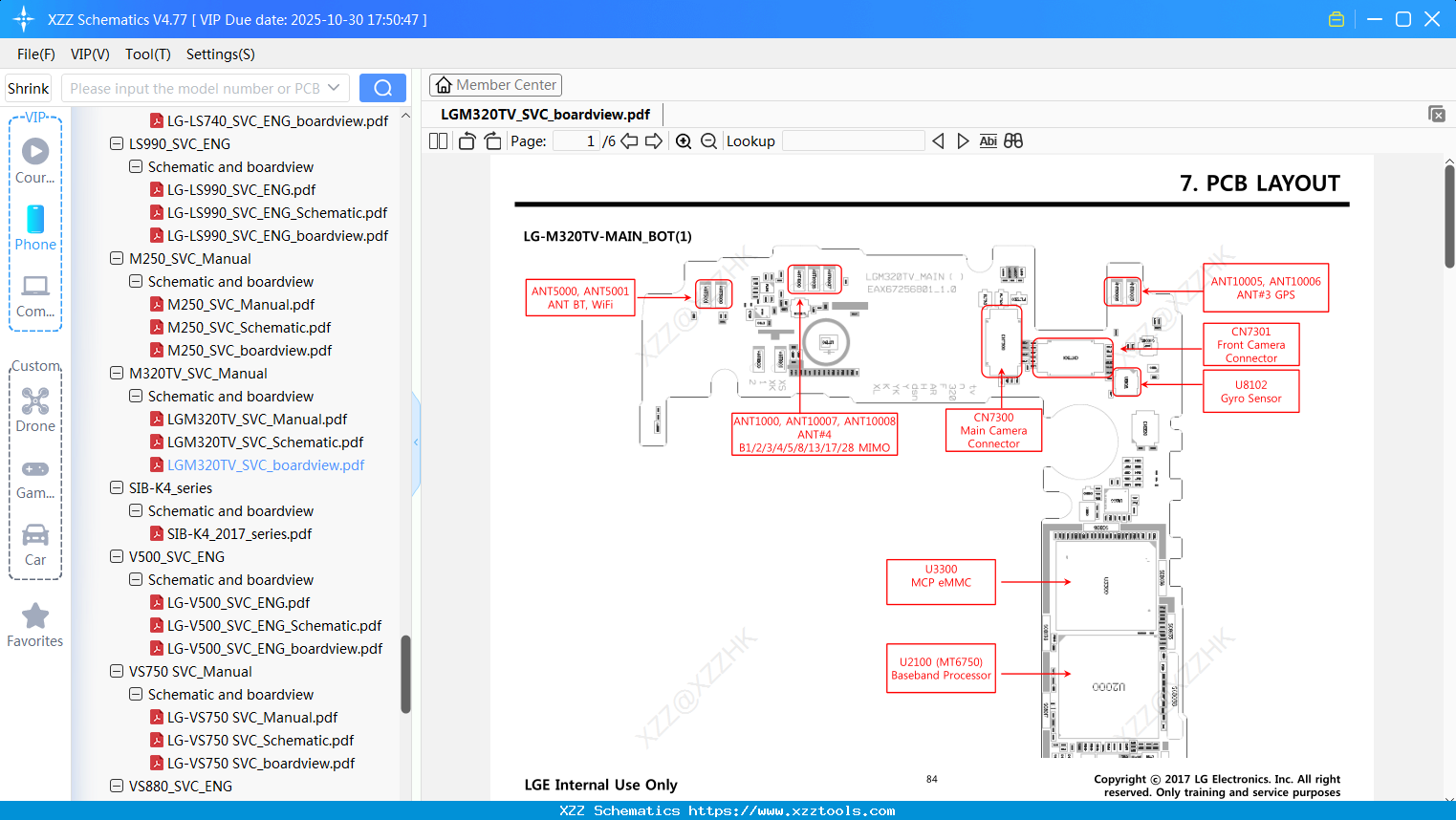This screenshot has height=820, width=1456.
Task: Select the Computer category icon
Action: [35, 295]
